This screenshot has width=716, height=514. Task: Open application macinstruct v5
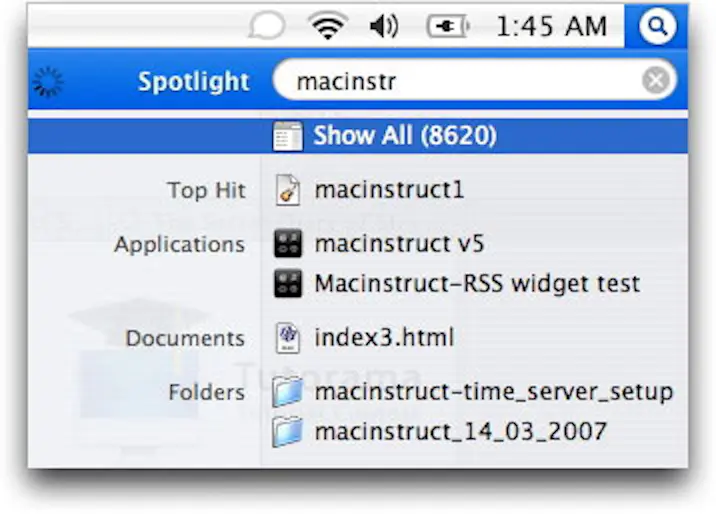[399, 244]
